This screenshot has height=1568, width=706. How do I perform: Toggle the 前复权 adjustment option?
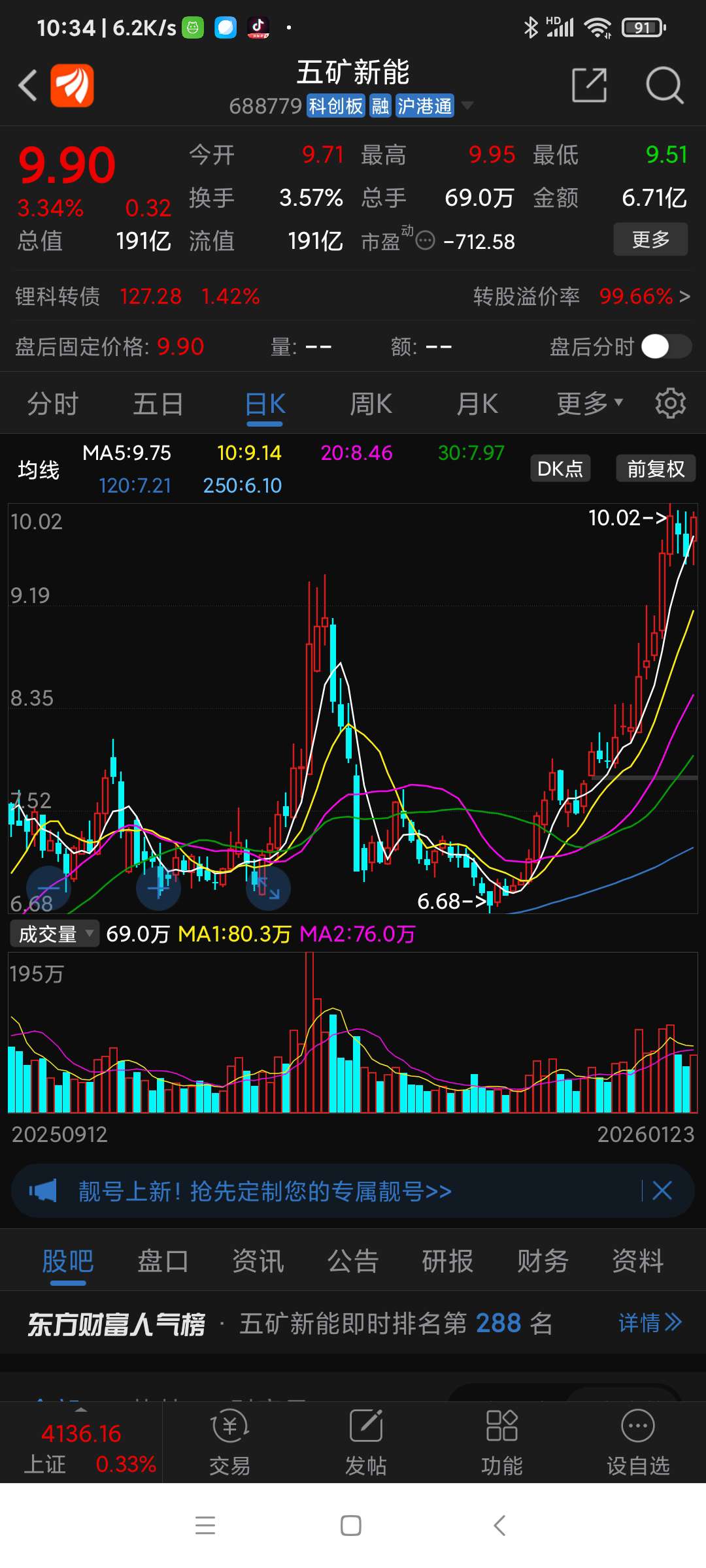coord(656,468)
